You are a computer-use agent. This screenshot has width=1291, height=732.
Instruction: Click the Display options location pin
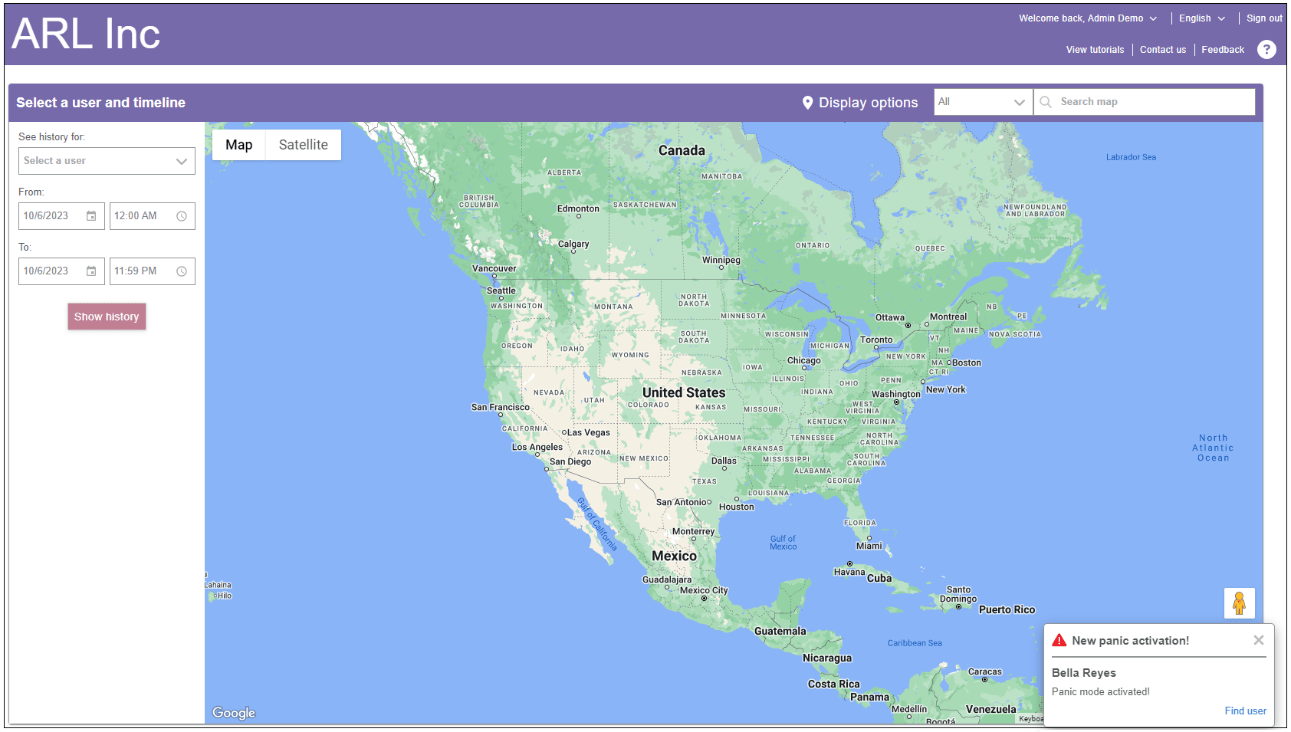point(808,103)
